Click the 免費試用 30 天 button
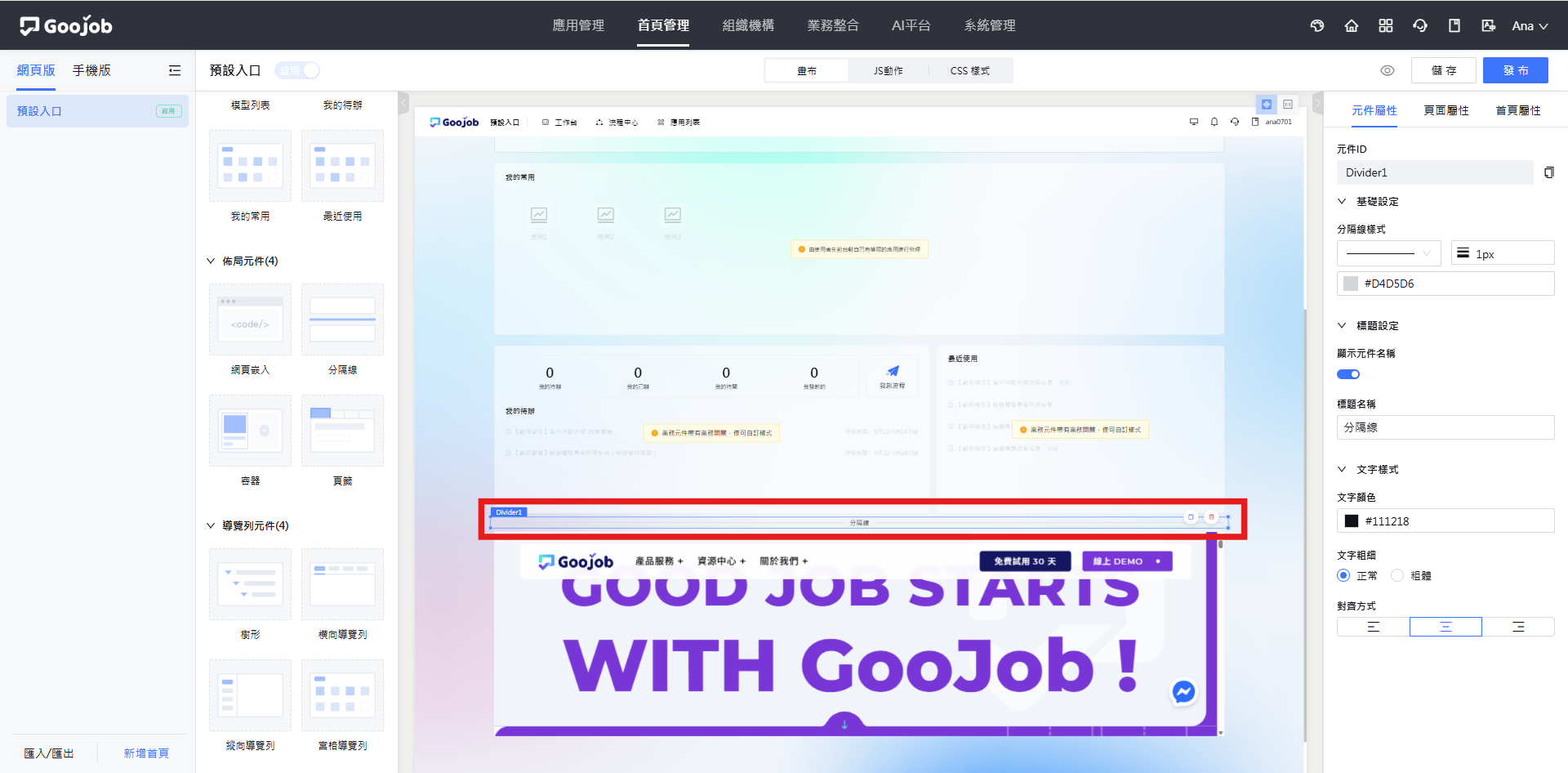This screenshot has width=1568, height=773. tap(1025, 561)
